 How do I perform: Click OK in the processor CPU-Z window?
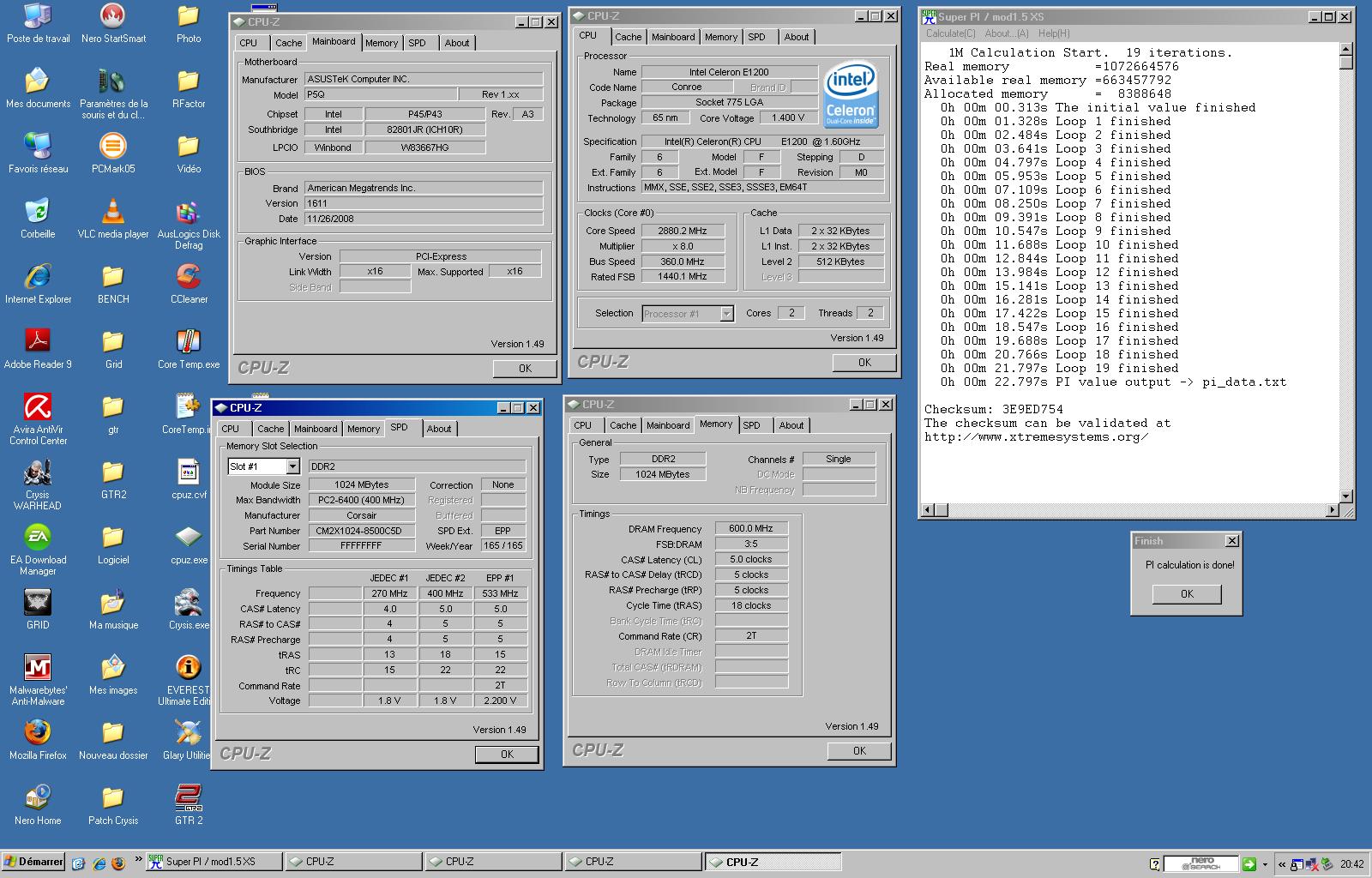[x=864, y=362]
